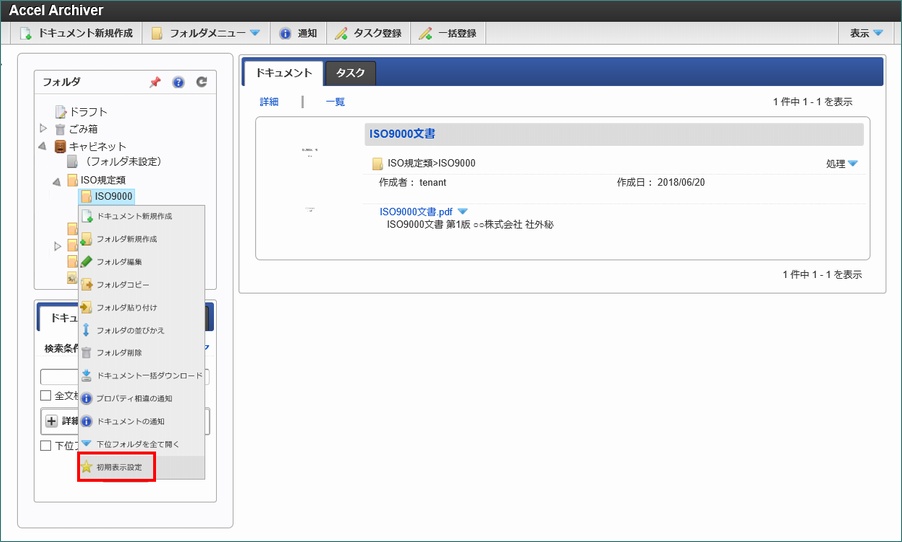
Task: Click the ドキュメント新規作成 toolbar button
Action: pyautogui.click(x=77, y=33)
